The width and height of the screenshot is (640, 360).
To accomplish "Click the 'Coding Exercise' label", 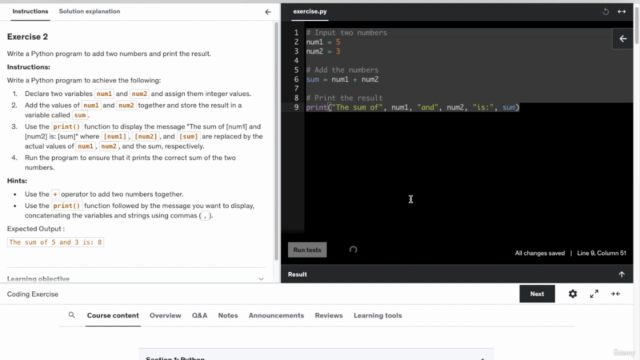I will tap(33, 294).
